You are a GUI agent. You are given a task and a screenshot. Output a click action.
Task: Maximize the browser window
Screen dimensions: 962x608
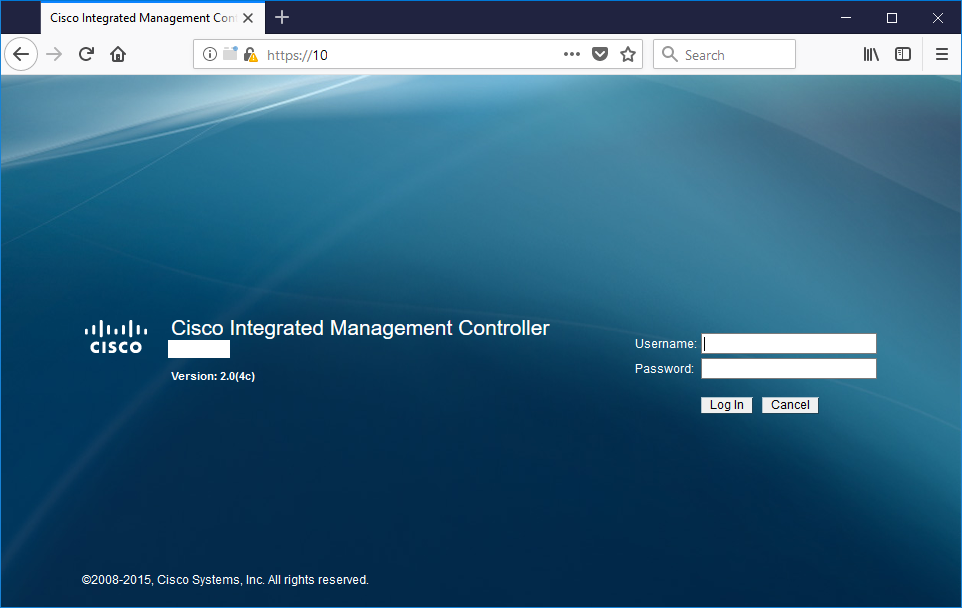(892, 18)
